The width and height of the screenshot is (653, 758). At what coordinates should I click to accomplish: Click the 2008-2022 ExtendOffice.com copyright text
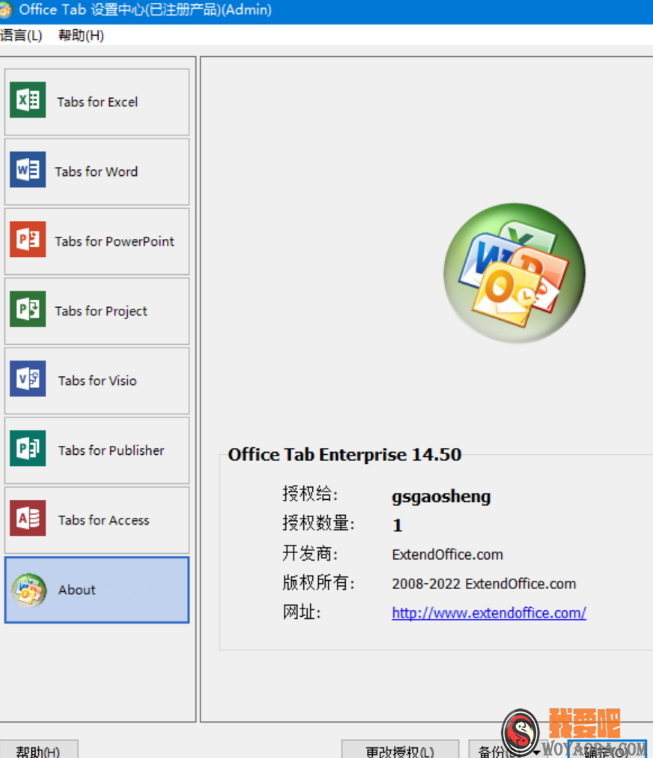[x=484, y=583]
